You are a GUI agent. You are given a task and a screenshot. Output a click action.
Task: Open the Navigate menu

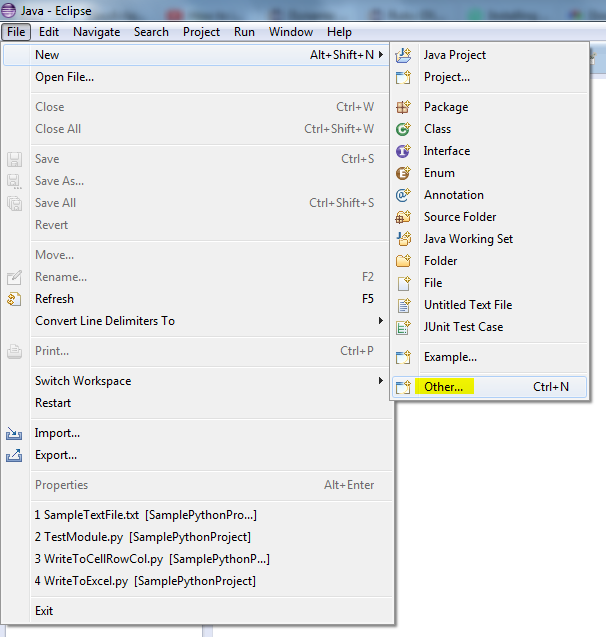(97, 32)
